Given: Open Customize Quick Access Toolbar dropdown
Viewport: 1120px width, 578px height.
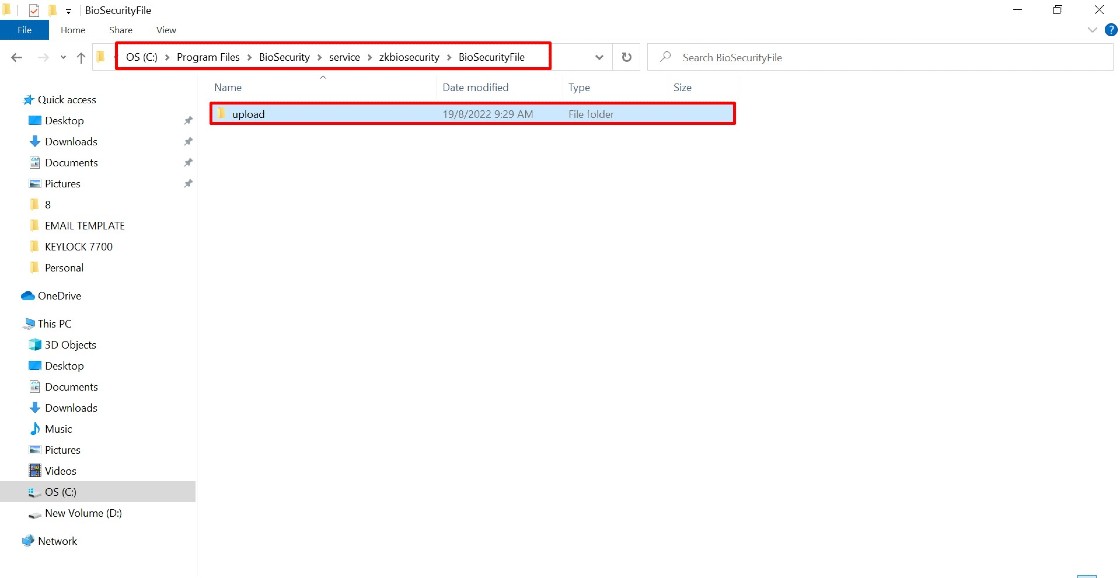Looking at the screenshot, I should pyautogui.click(x=69, y=11).
